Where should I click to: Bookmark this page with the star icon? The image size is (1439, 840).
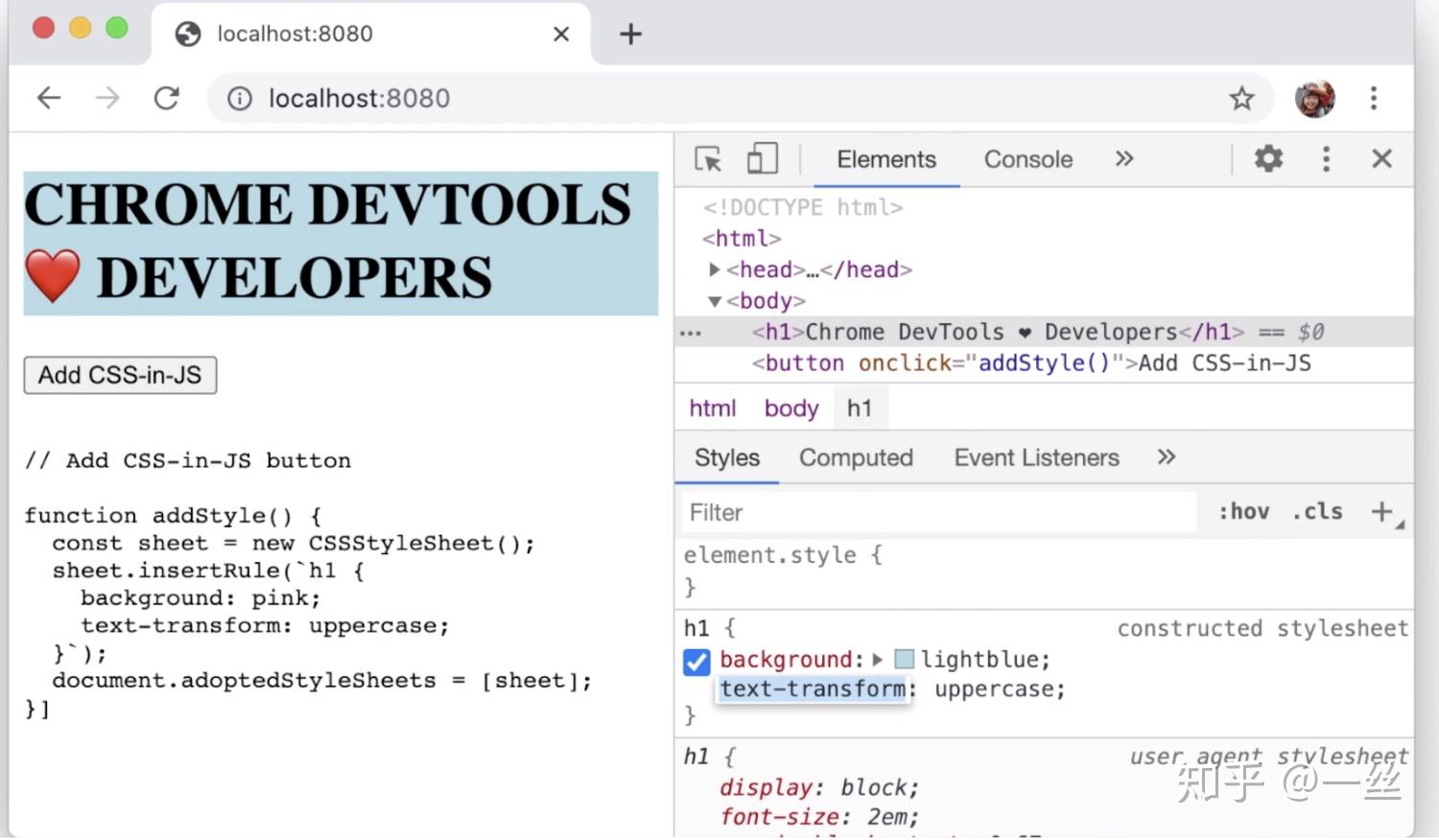pyautogui.click(x=1241, y=99)
